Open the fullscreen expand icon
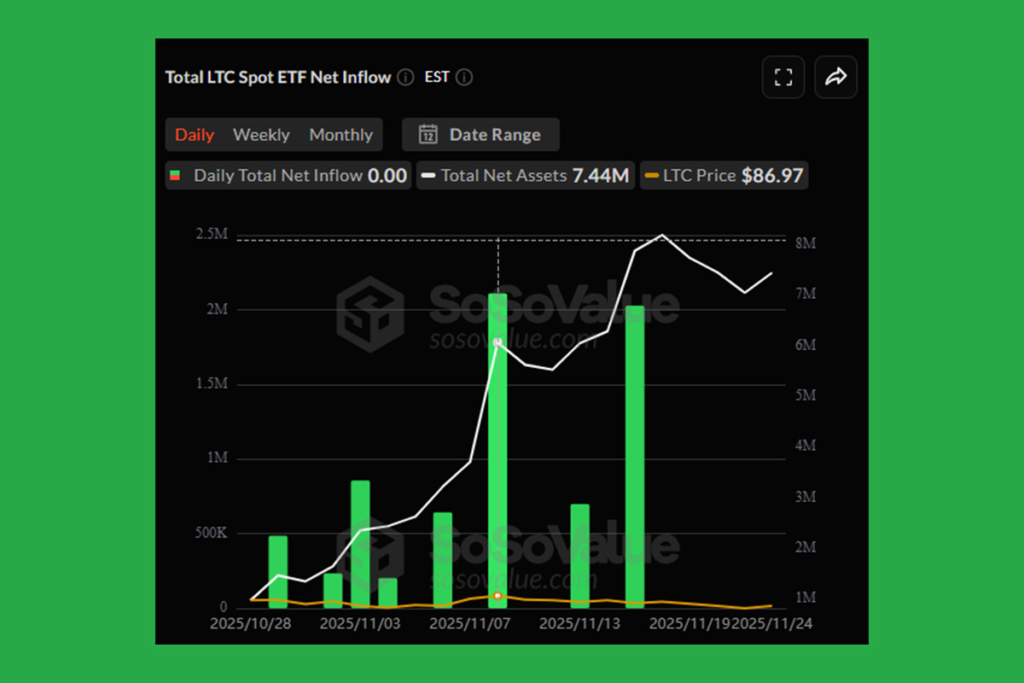The image size is (1024, 683). pyautogui.click(x=783, y=77)
